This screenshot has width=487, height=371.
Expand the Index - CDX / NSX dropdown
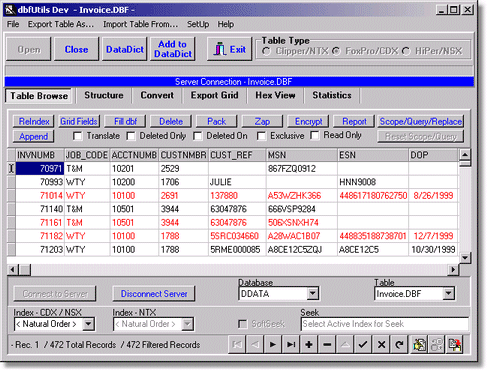click(x=88, y=324)
